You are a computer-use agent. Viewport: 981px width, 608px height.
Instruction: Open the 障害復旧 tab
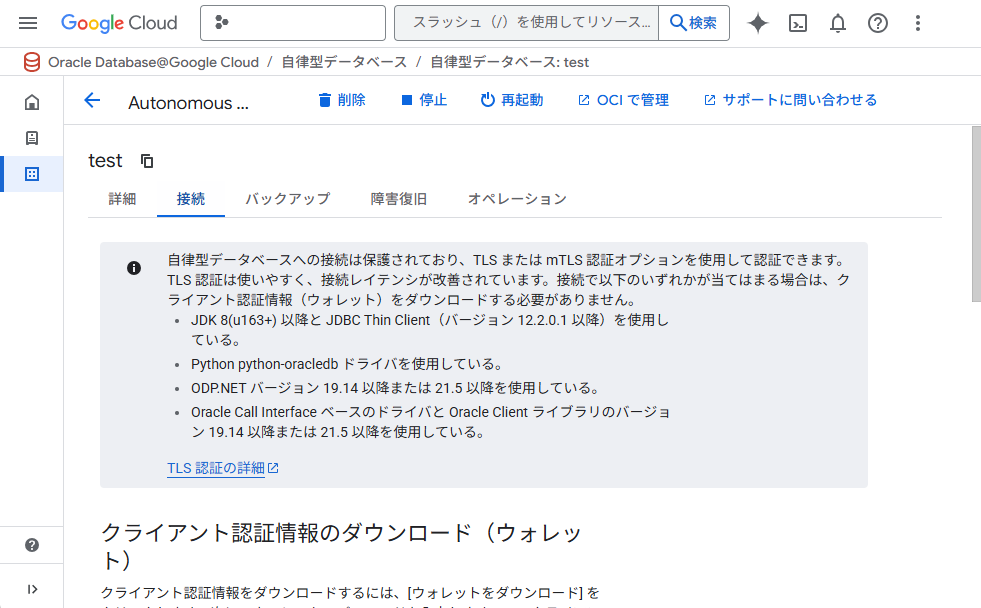click(398, 199)
